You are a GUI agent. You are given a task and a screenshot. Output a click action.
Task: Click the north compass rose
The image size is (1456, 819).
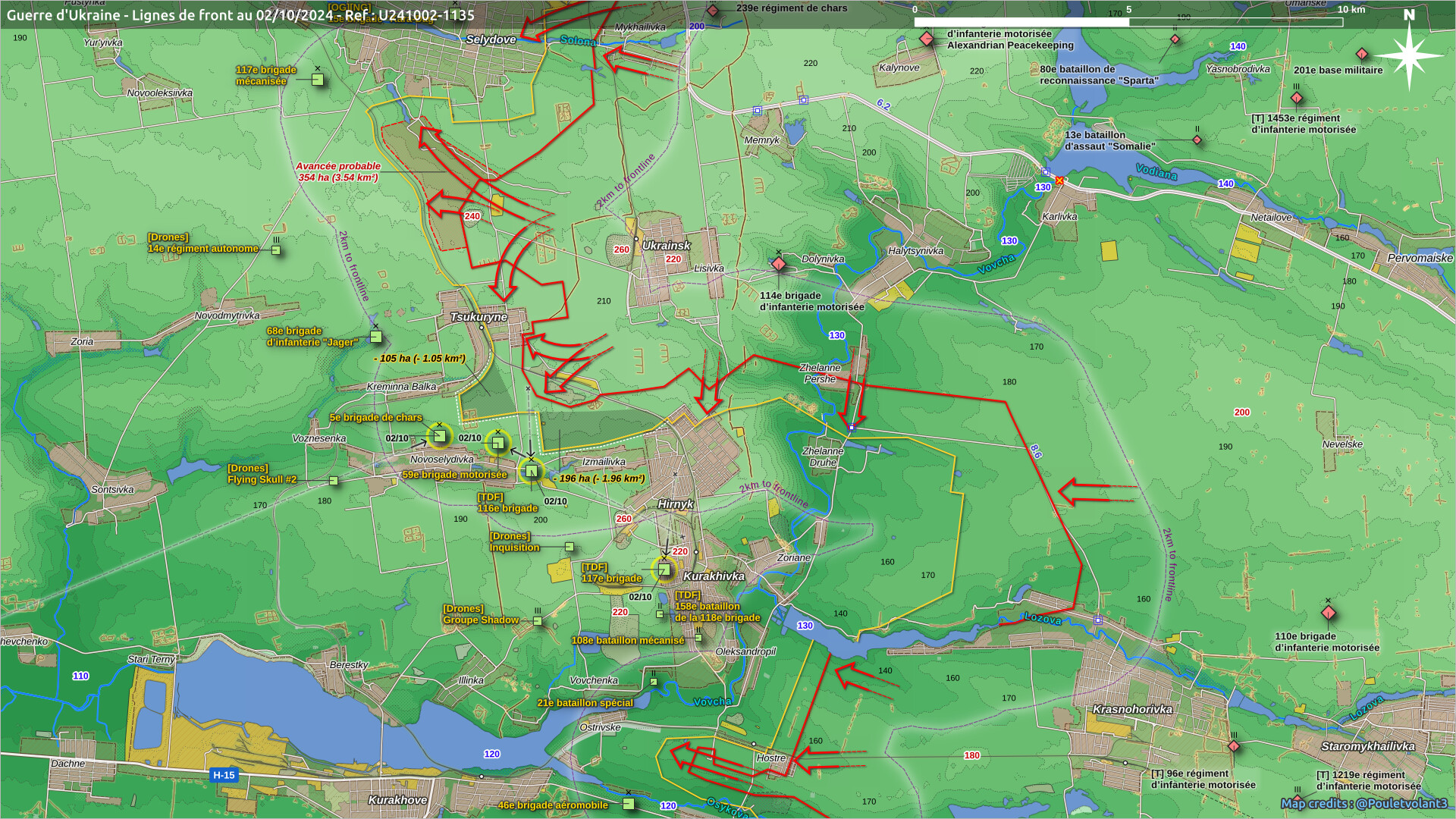click(x=1409, y=55)
